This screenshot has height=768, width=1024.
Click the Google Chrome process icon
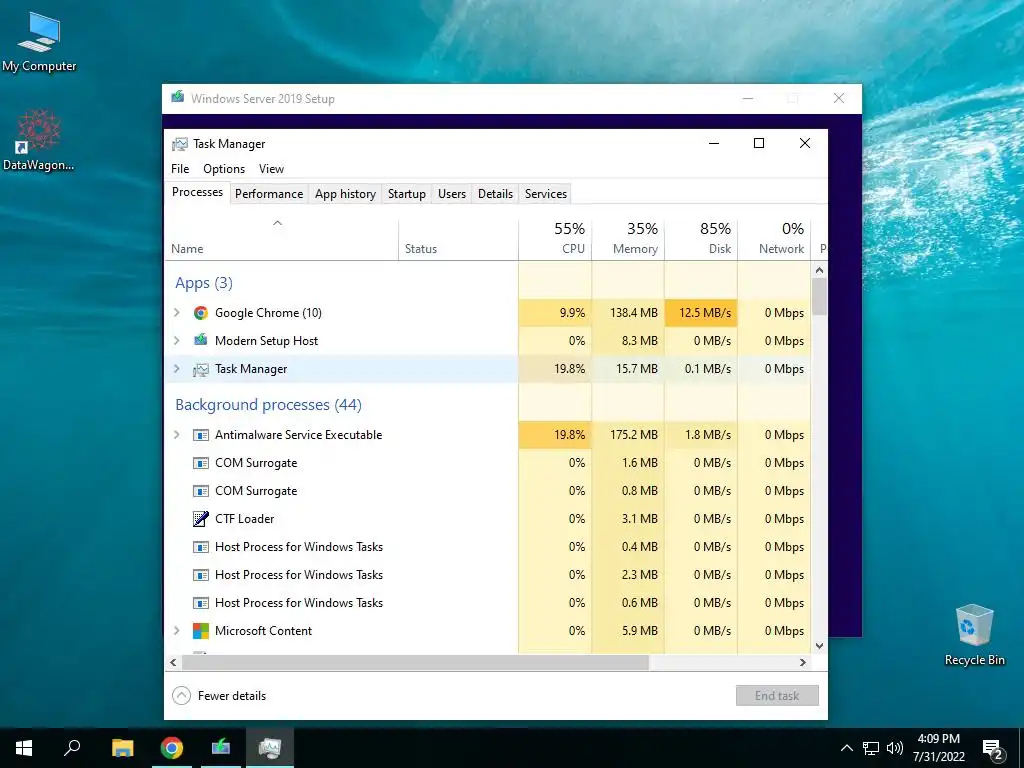200,313
